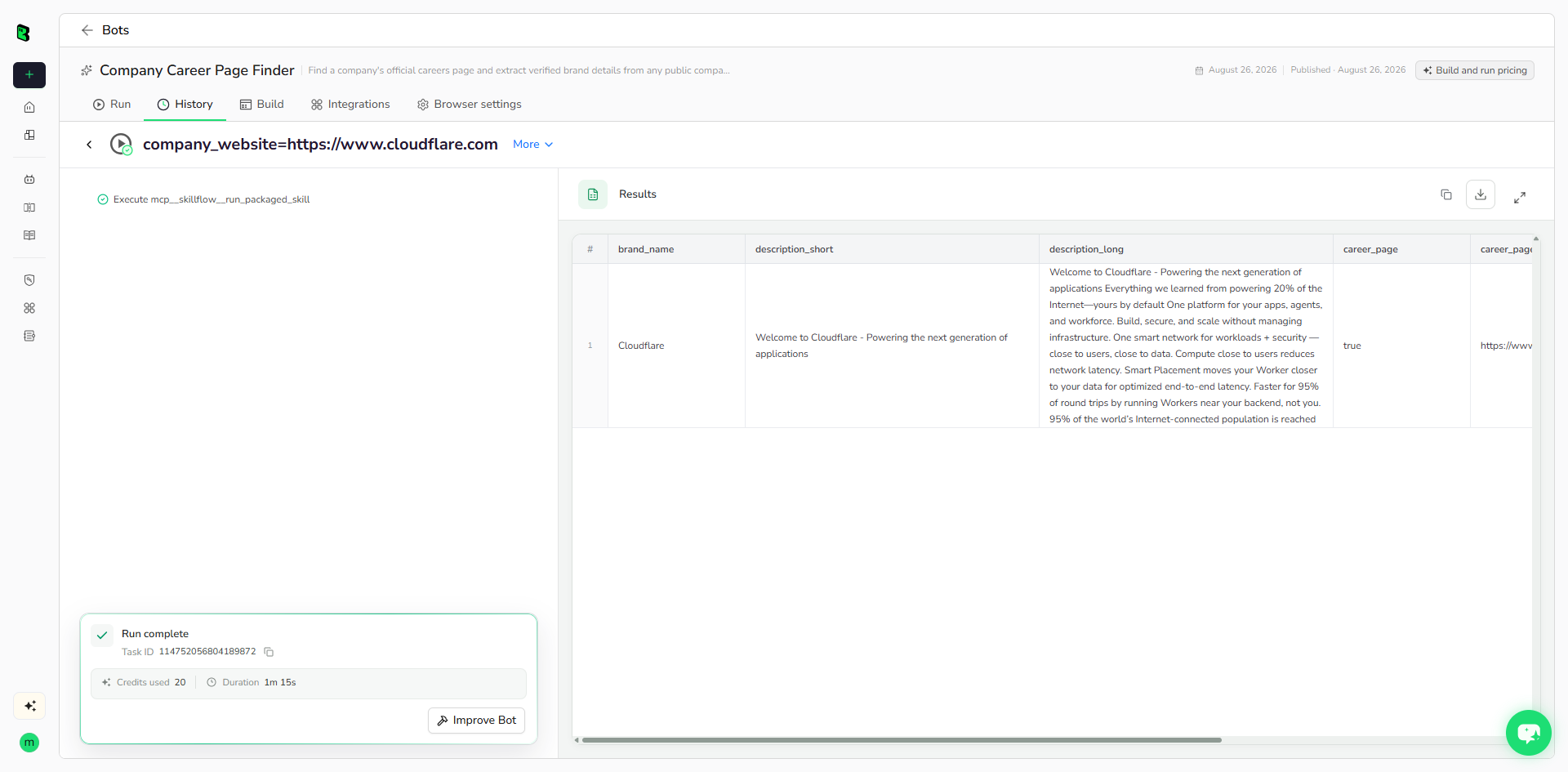Click the bot description text in header
This screenshot has width=1568, height=772.
[519, 70]
